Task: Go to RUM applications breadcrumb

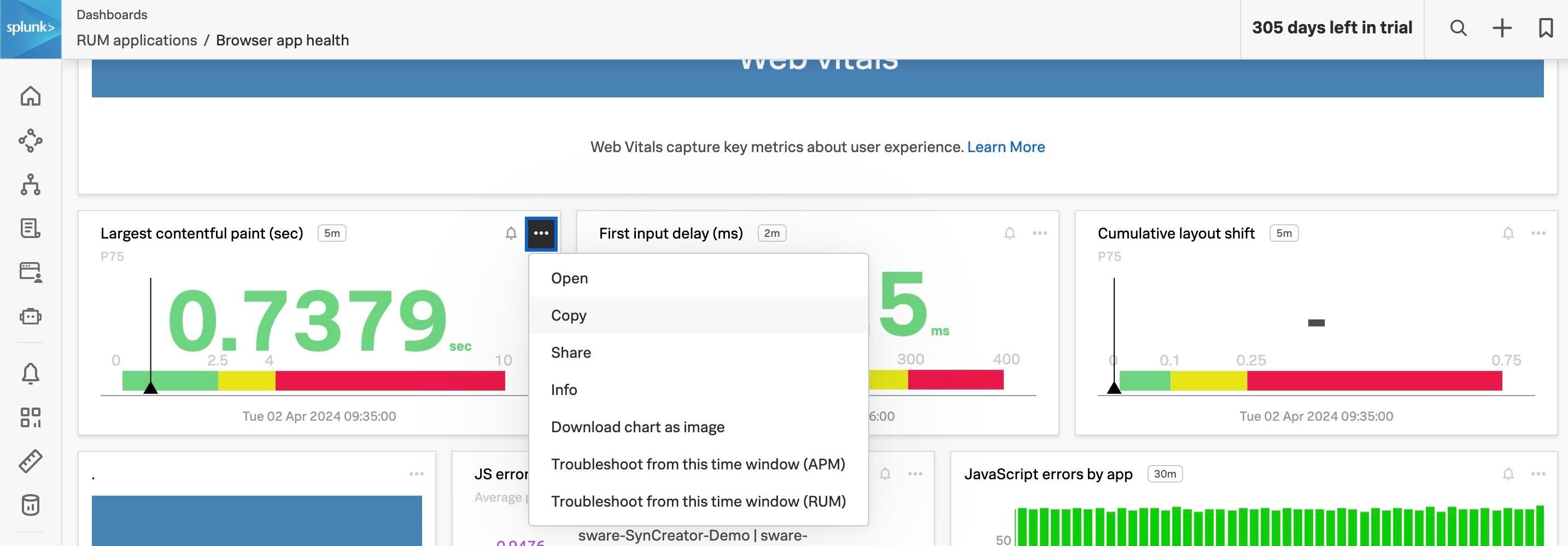Action: tap(137, 40)
